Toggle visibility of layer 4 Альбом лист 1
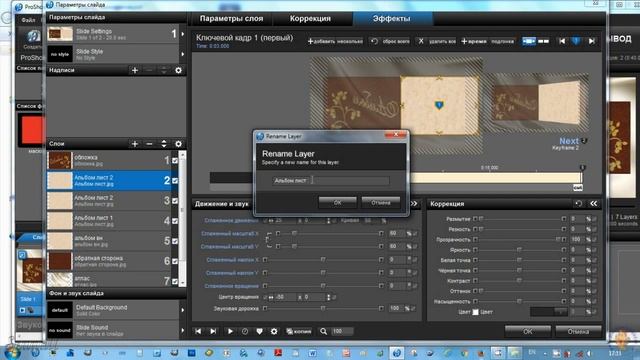This screenshot has height=360, width=640. click(175, 221)
